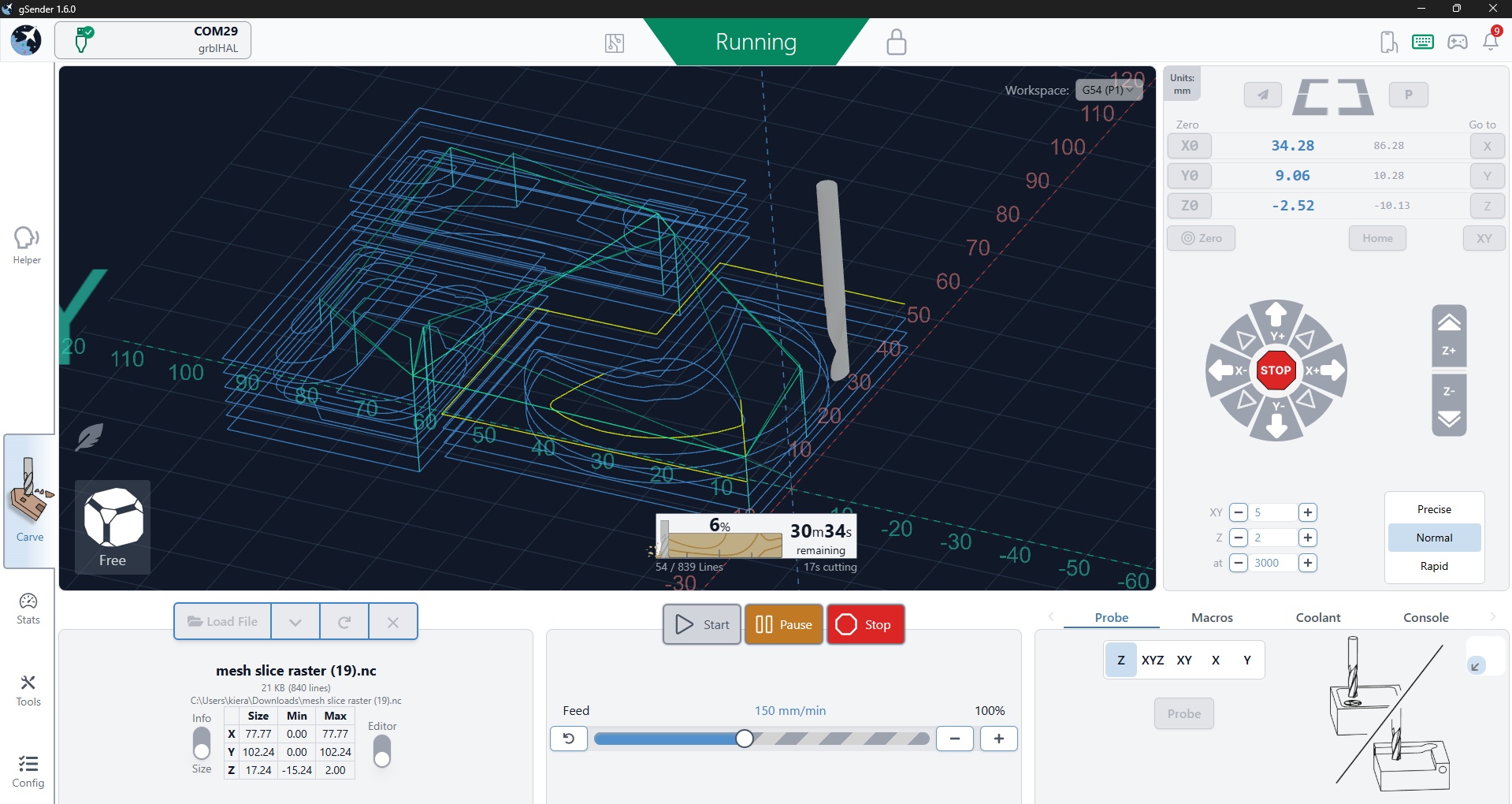Open the COM29 grblHAL connection panel
The image size is (1512, 804).
(x=153, y=40)
